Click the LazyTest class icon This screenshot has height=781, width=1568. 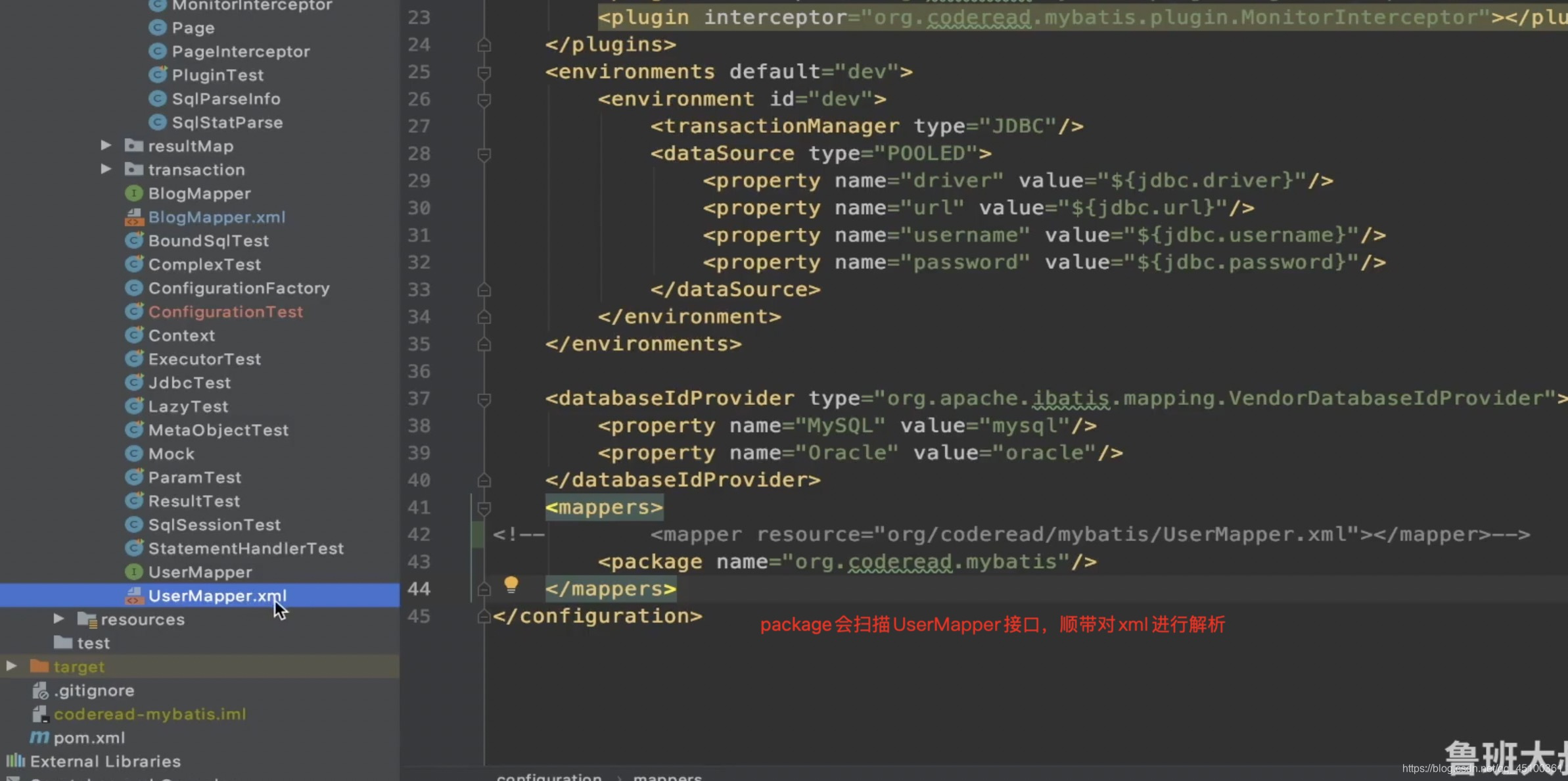pyautogui.click(x=134, y=406)
